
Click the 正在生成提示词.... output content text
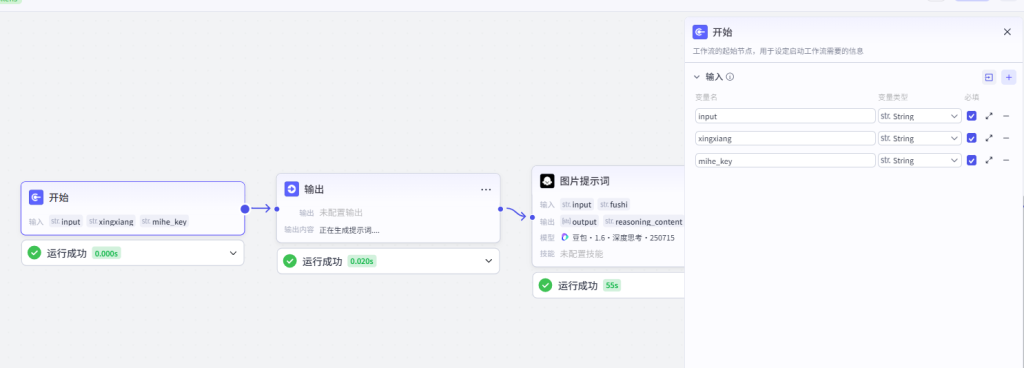[349, 230]
